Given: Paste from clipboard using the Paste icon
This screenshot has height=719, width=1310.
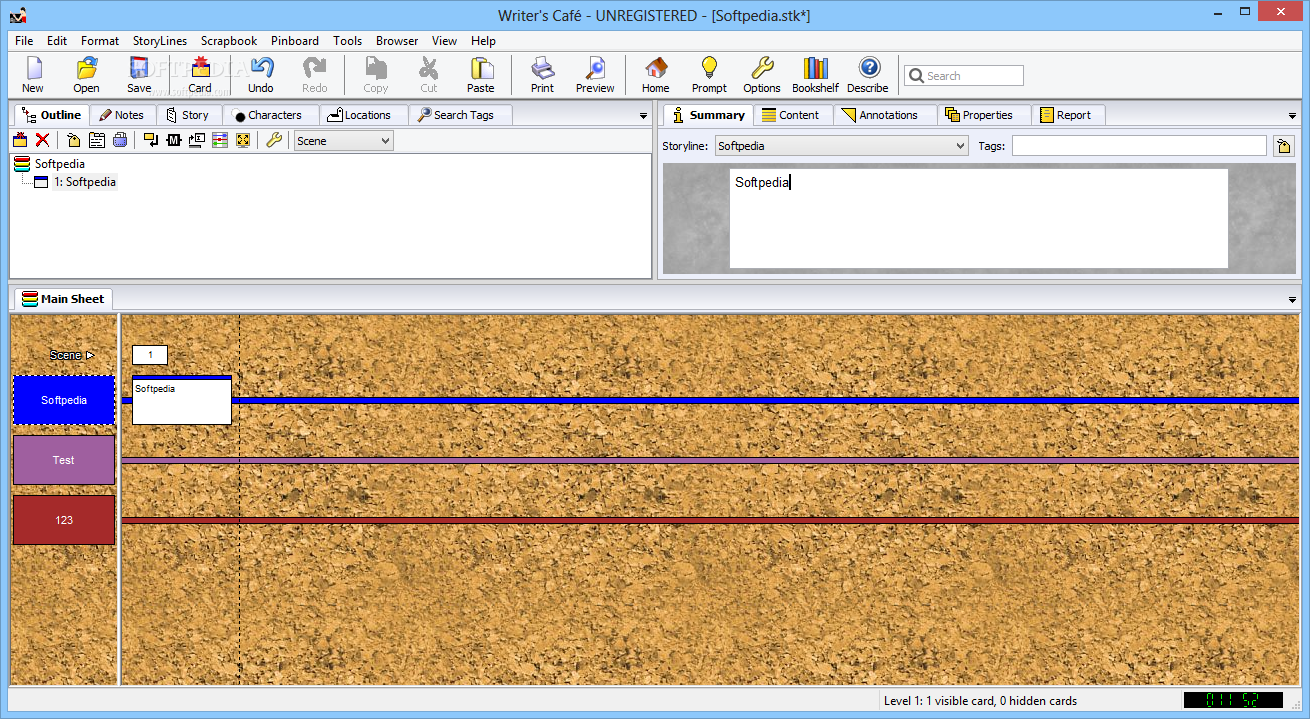Looking at the screenshot, I should pos(481,75).
